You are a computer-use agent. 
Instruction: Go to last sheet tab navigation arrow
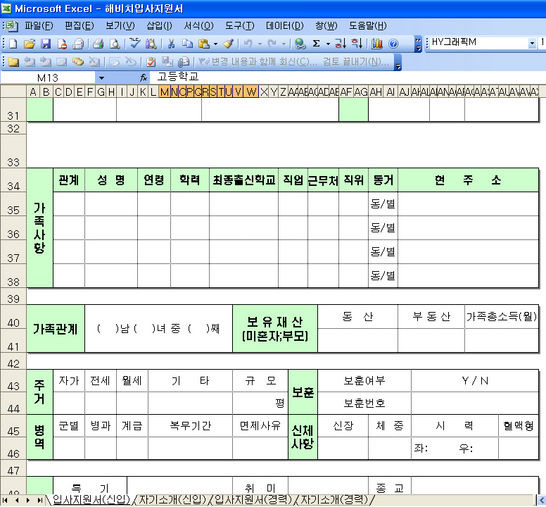(x=40, y=500)
